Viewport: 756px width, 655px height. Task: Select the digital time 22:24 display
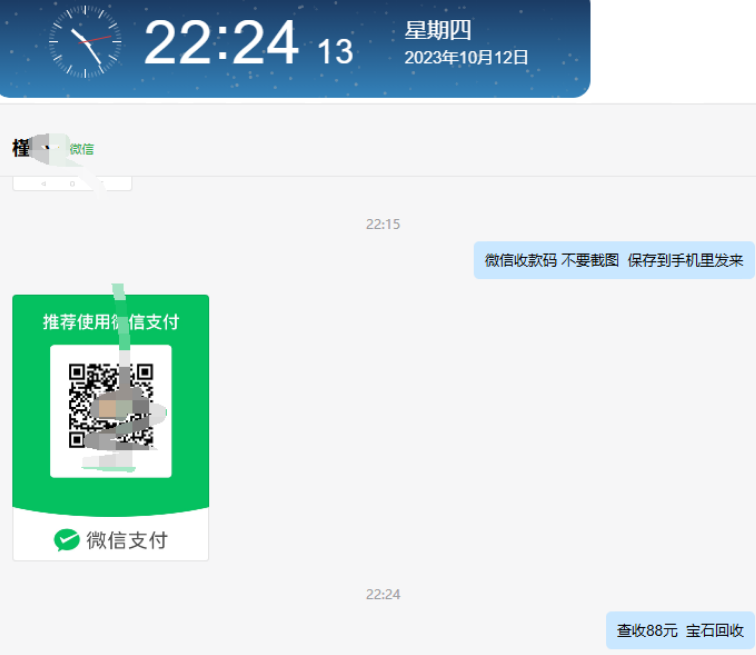(222, 42)
